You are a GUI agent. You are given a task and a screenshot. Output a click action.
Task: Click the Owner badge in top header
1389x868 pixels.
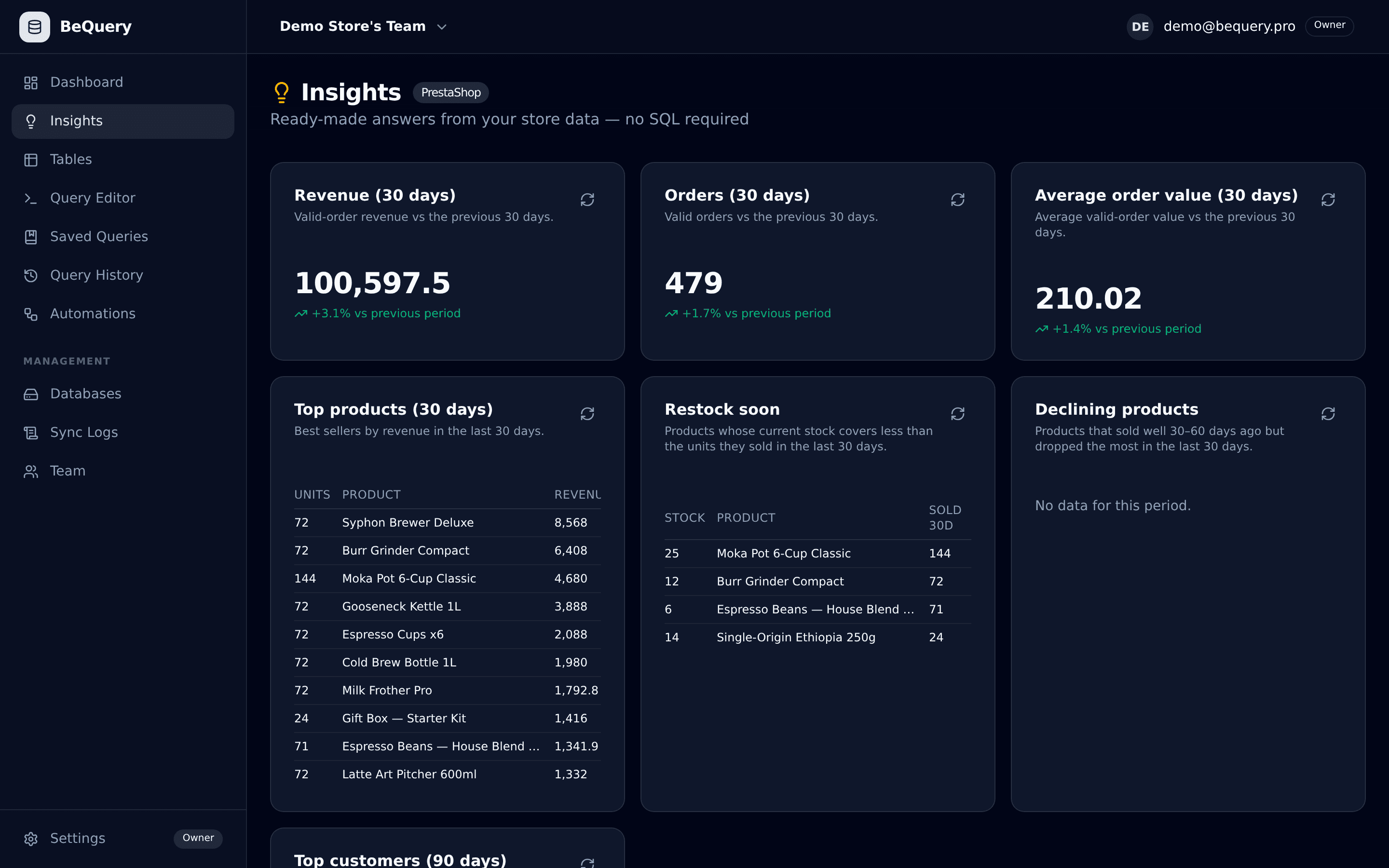pyautogui.click(x=1329, y=25)
